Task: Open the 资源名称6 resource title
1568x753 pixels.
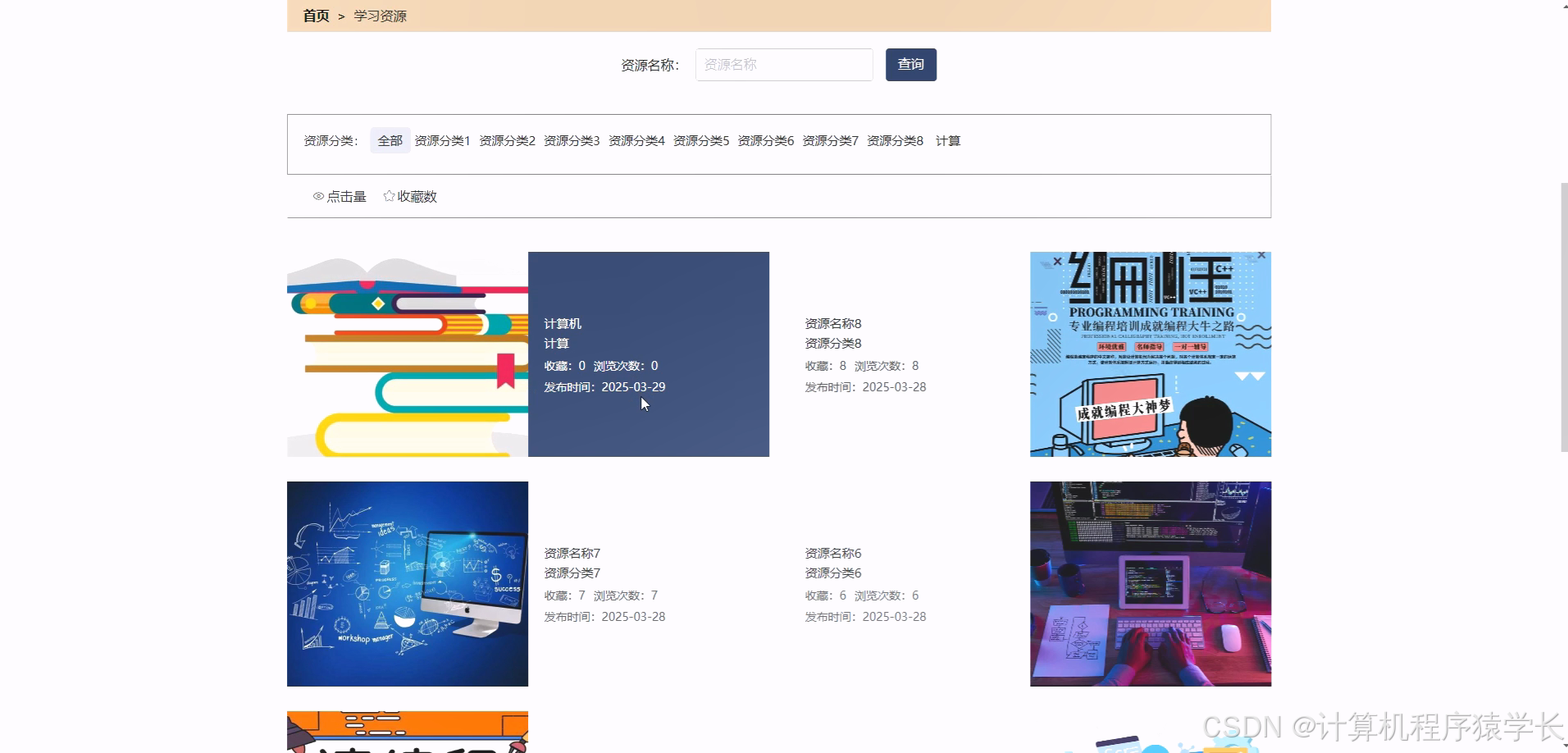Action: 833,553
